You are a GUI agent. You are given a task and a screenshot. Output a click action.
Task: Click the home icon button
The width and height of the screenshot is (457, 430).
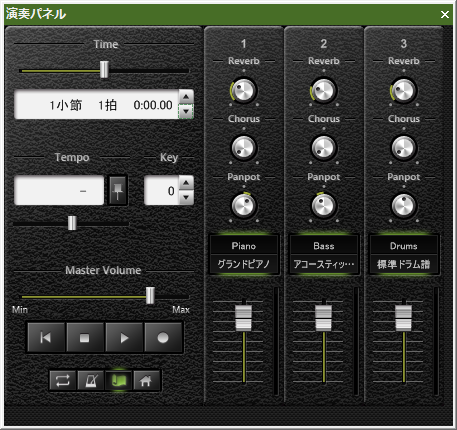tap(146, 380)
